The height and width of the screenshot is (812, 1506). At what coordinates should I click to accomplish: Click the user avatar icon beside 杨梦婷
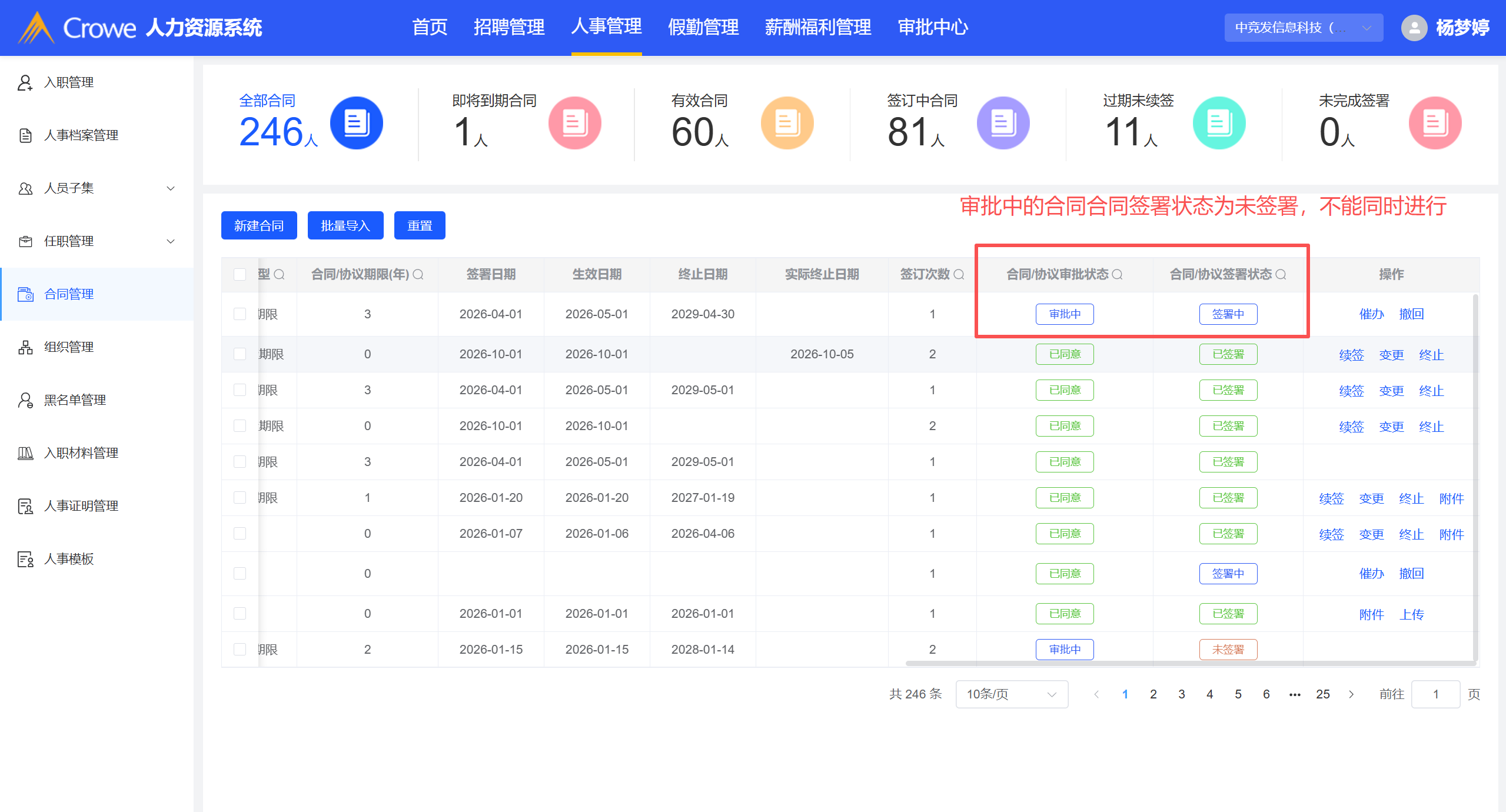point(1414,28)
